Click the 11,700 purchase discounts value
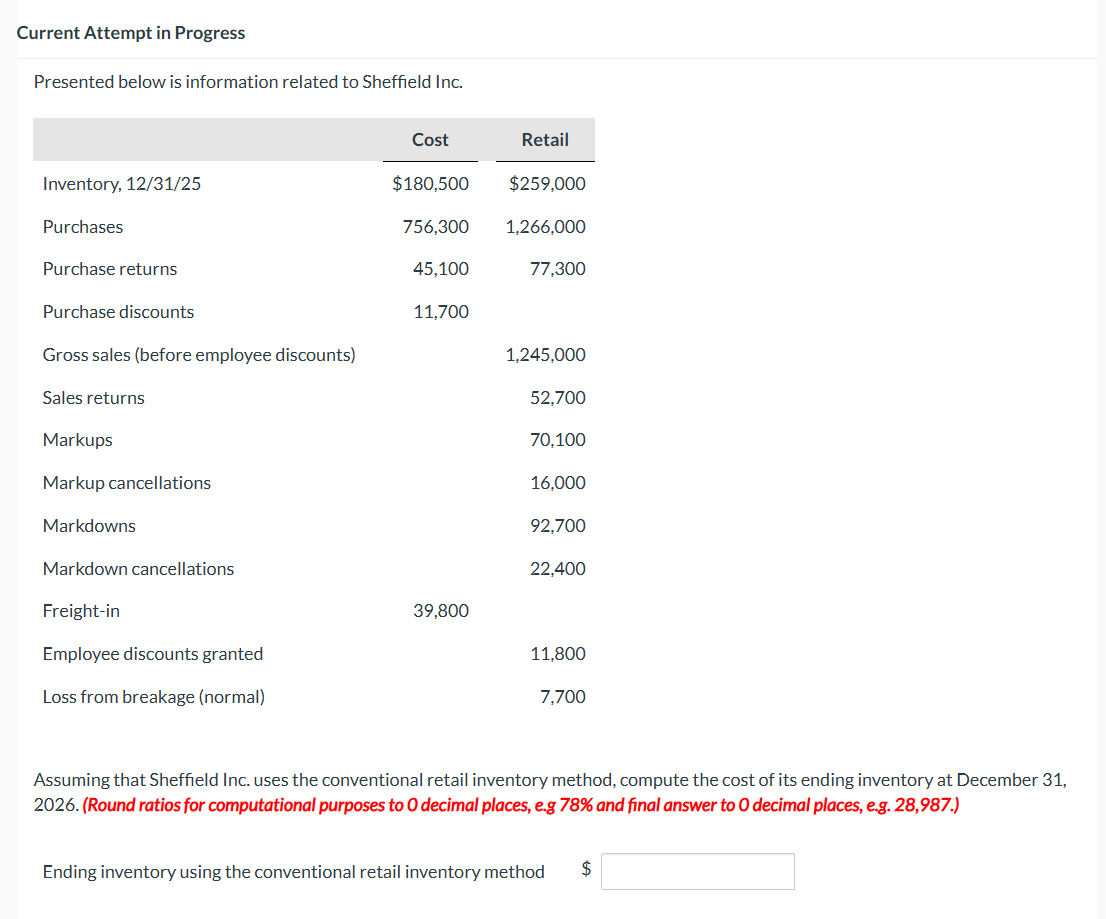 coord(441,312)
